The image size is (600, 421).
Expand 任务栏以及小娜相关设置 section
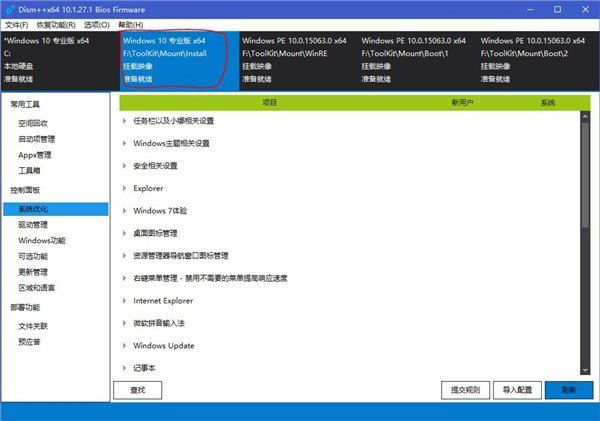(173, 121)
